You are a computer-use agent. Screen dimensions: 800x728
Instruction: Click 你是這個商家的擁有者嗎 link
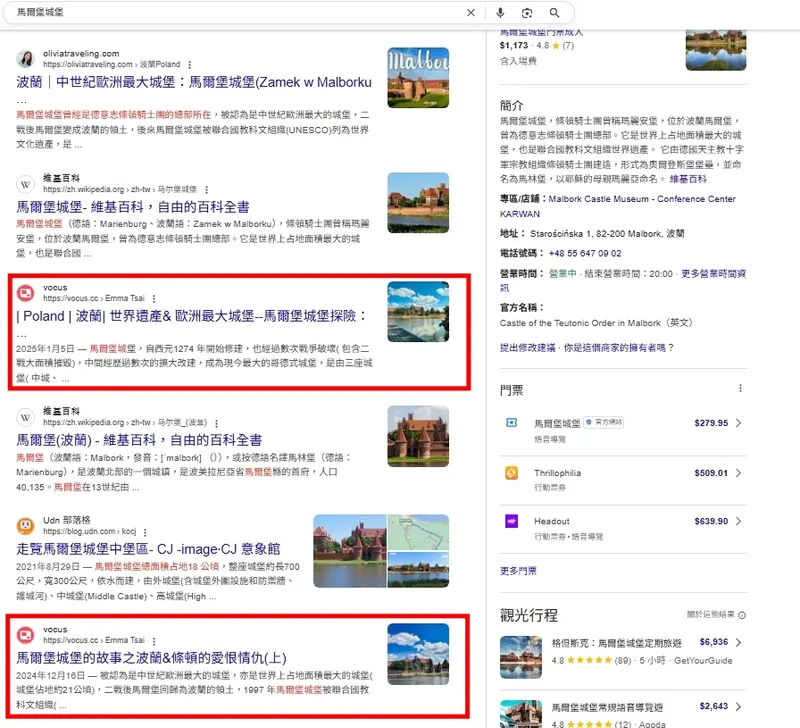click(619, 348)
